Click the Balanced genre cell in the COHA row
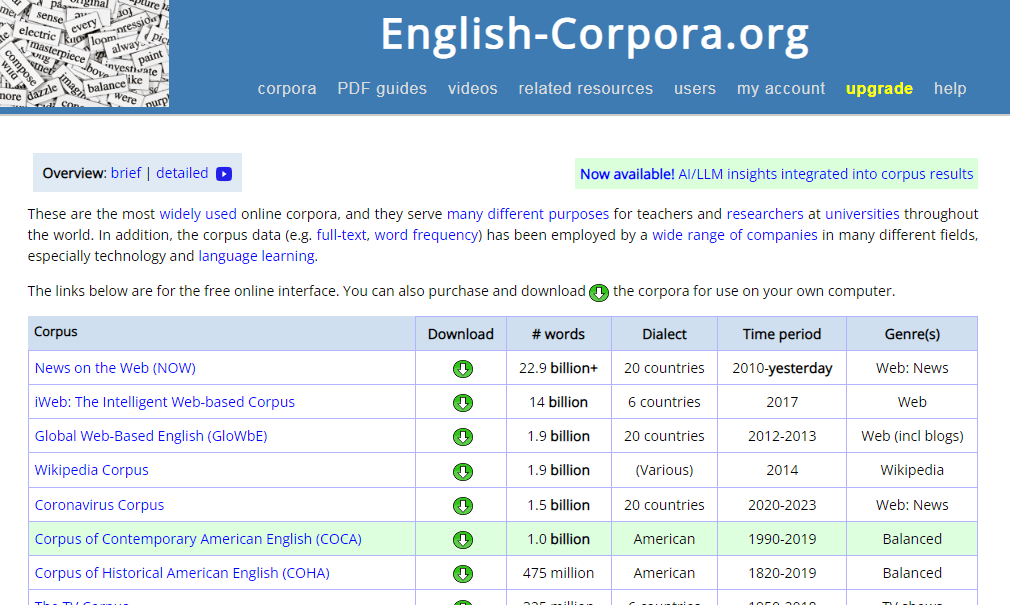Viewport: 1010px width, 605px height. pyautogui.click(x=912, y=573)
